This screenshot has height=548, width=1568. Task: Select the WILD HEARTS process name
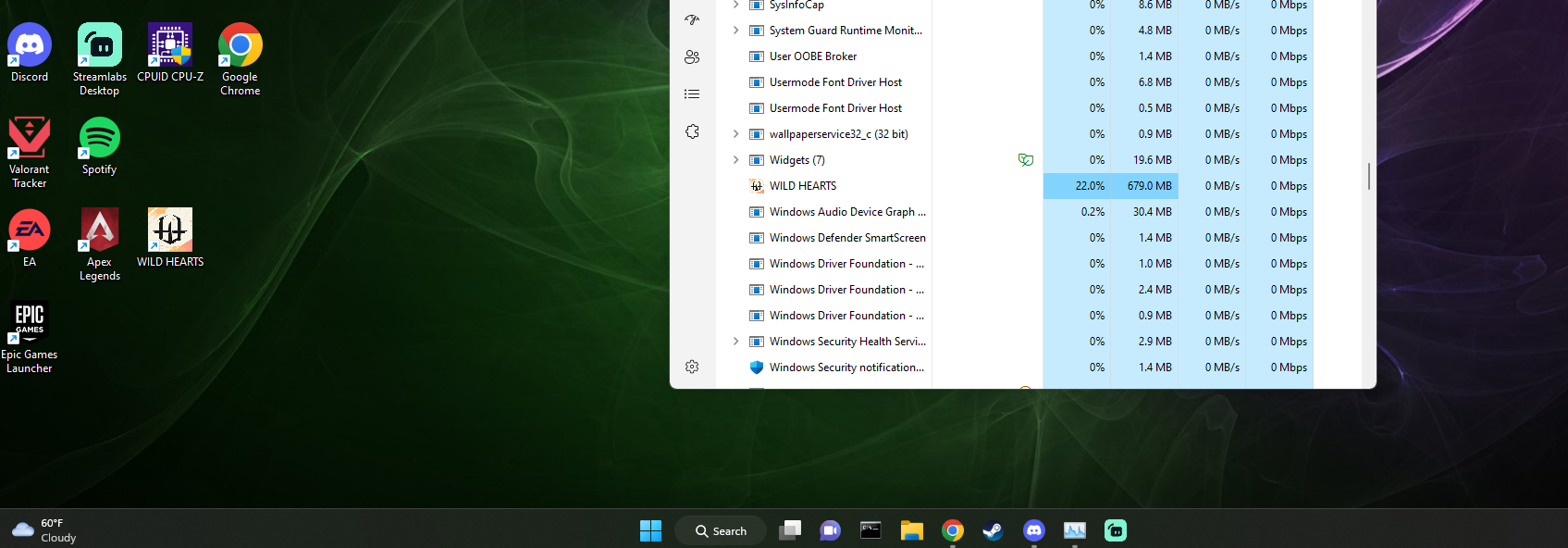803,186
